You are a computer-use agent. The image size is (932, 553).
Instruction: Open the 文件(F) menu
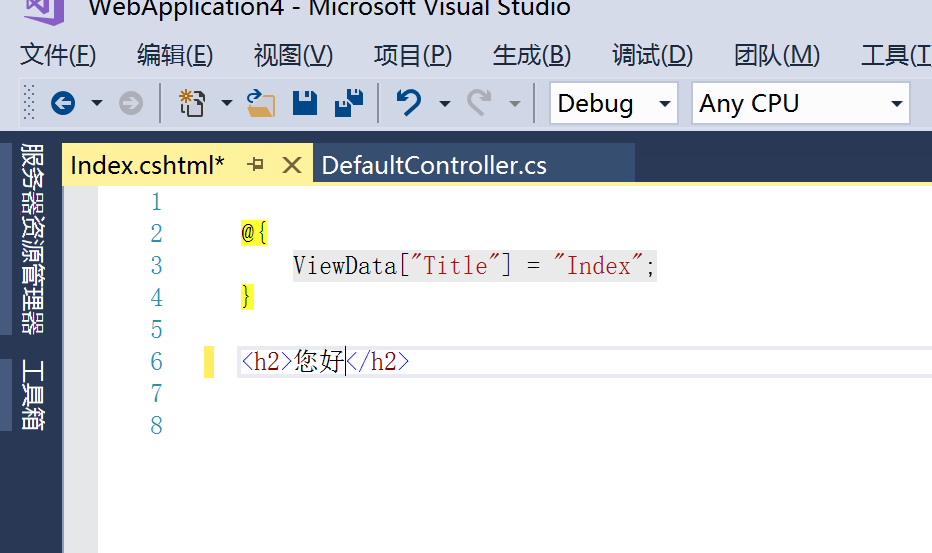[58, 55]
